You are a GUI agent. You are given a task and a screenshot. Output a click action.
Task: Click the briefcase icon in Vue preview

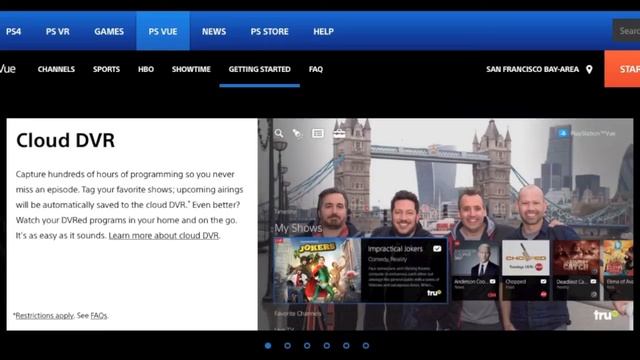pyautogui.click(x=339, y=133)
